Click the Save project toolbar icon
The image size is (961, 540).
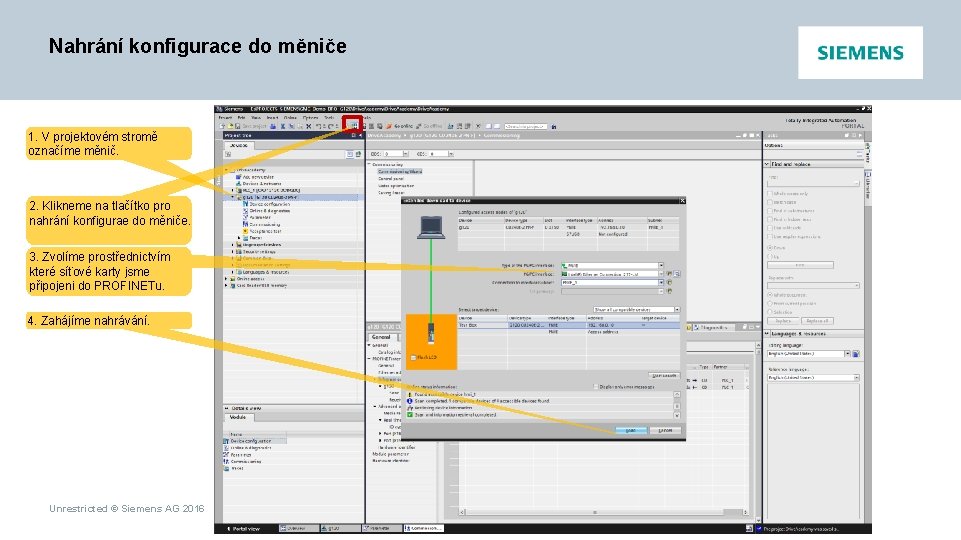click(238, 126)
